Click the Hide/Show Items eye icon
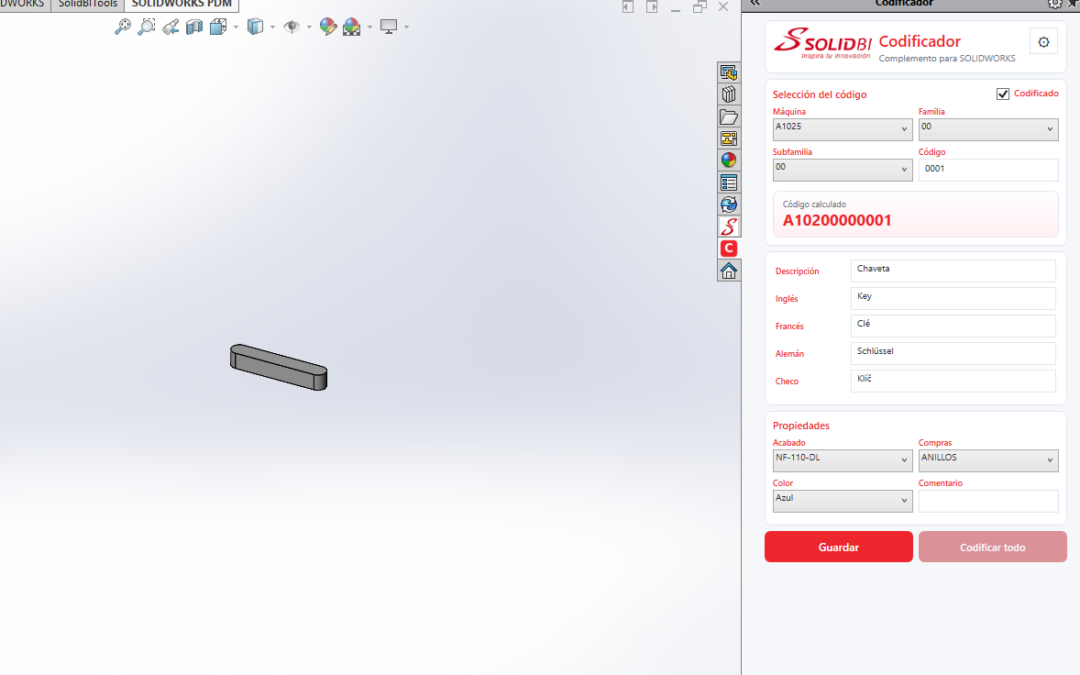The height and width of the screenshot is (675, 1080). [291, 27]
